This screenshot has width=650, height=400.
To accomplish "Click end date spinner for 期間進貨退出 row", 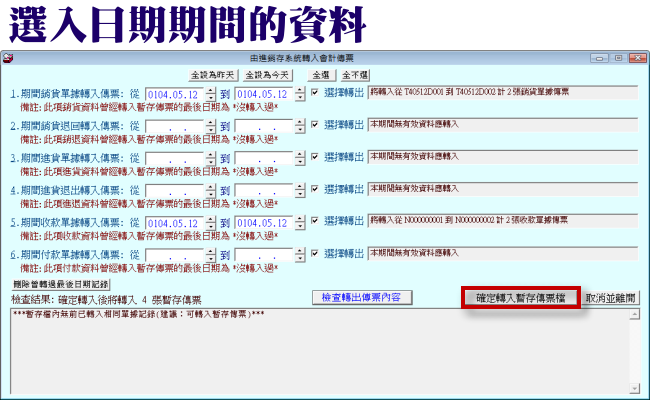I will pyautogui.click(x=298, y=190).
